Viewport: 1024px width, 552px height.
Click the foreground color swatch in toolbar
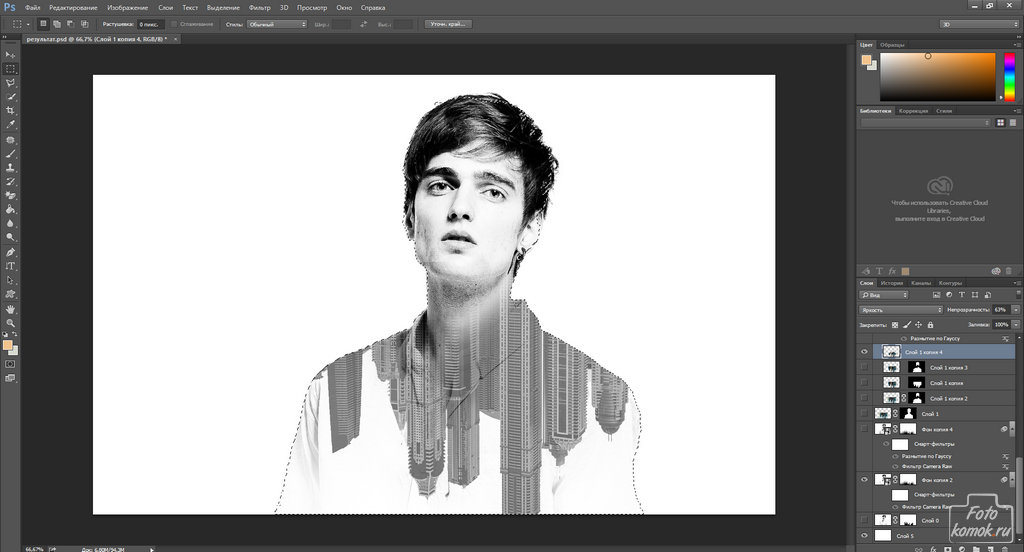pyautogui.click(x=8, y=345)
